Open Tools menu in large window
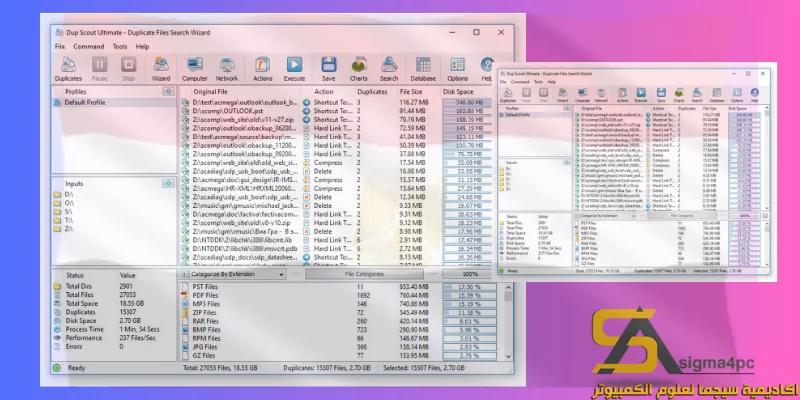The width and height of the screenshot is (800, 400). 120,46
